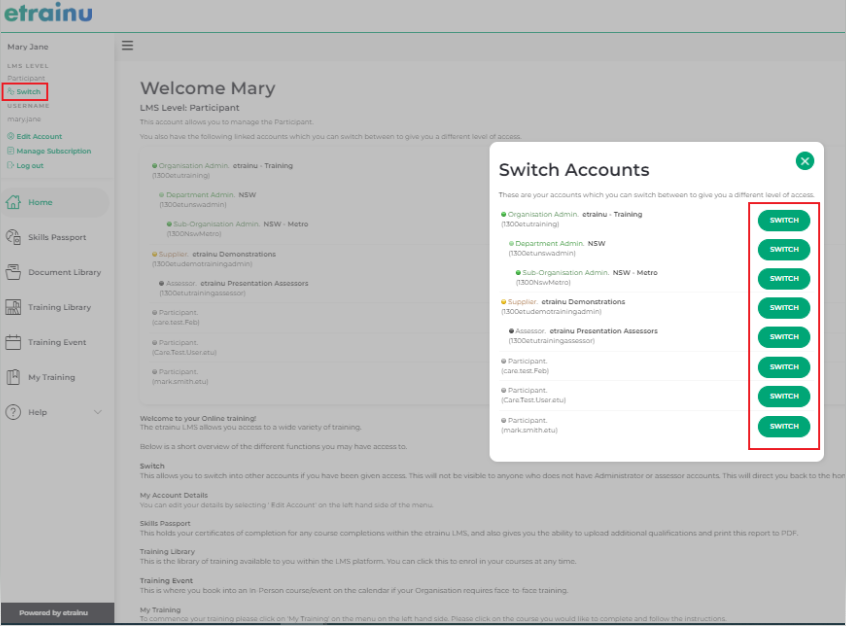The width and height of the screenshot is (846, 626).
Task: Click the My Training book icon
Action: pyautogui.click(x=13, y=377)
